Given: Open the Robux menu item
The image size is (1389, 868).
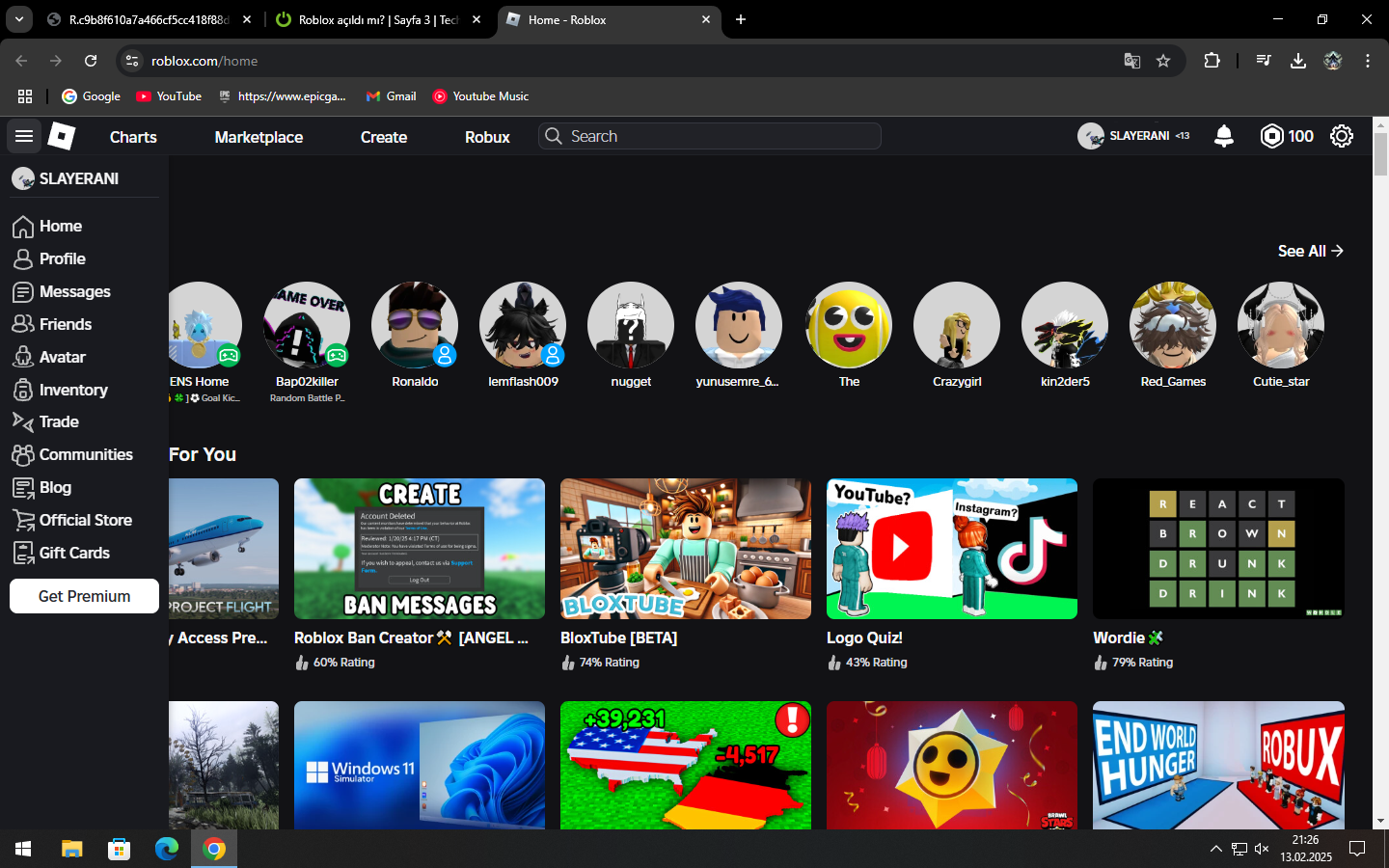Looking at the screenshot, I should (x=487, y=137).
